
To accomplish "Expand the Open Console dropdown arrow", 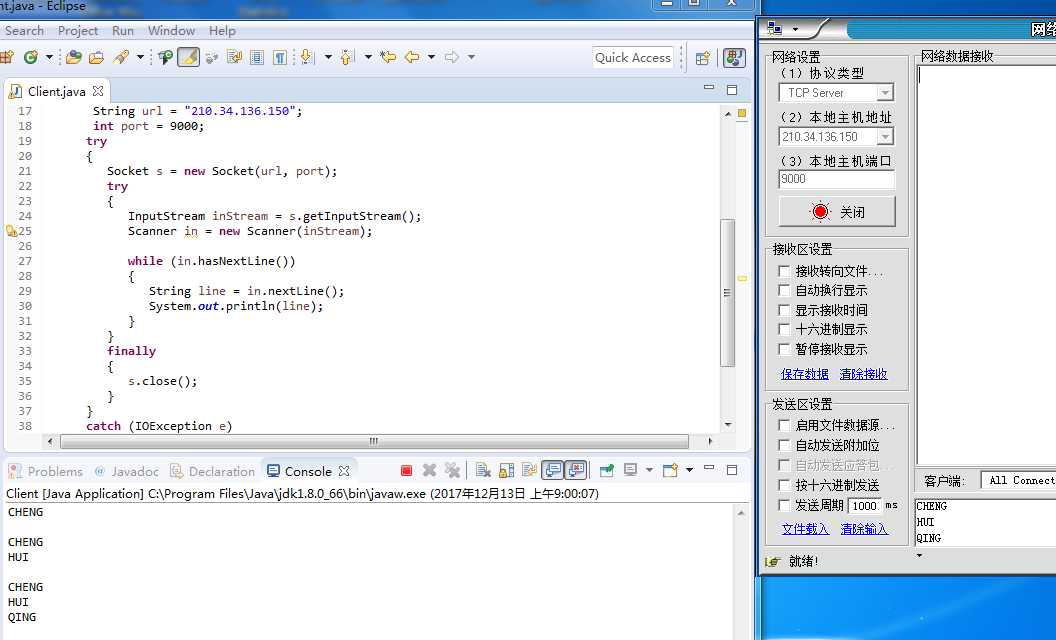I will [689, 470].
